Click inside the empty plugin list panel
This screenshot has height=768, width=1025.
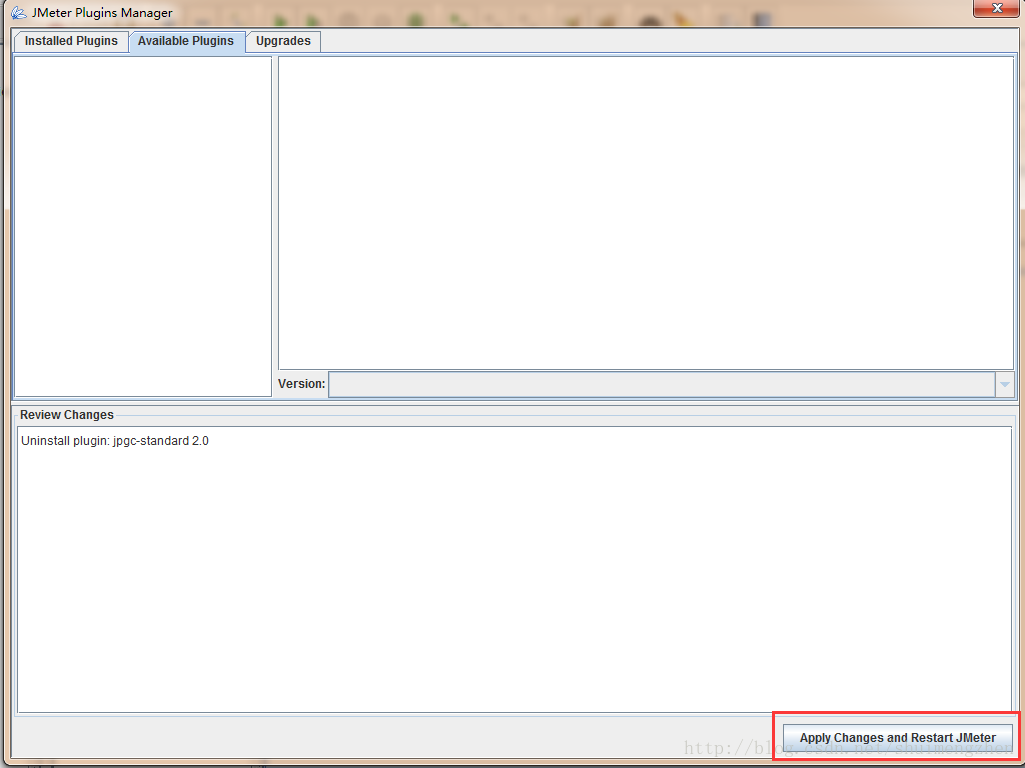143,226
